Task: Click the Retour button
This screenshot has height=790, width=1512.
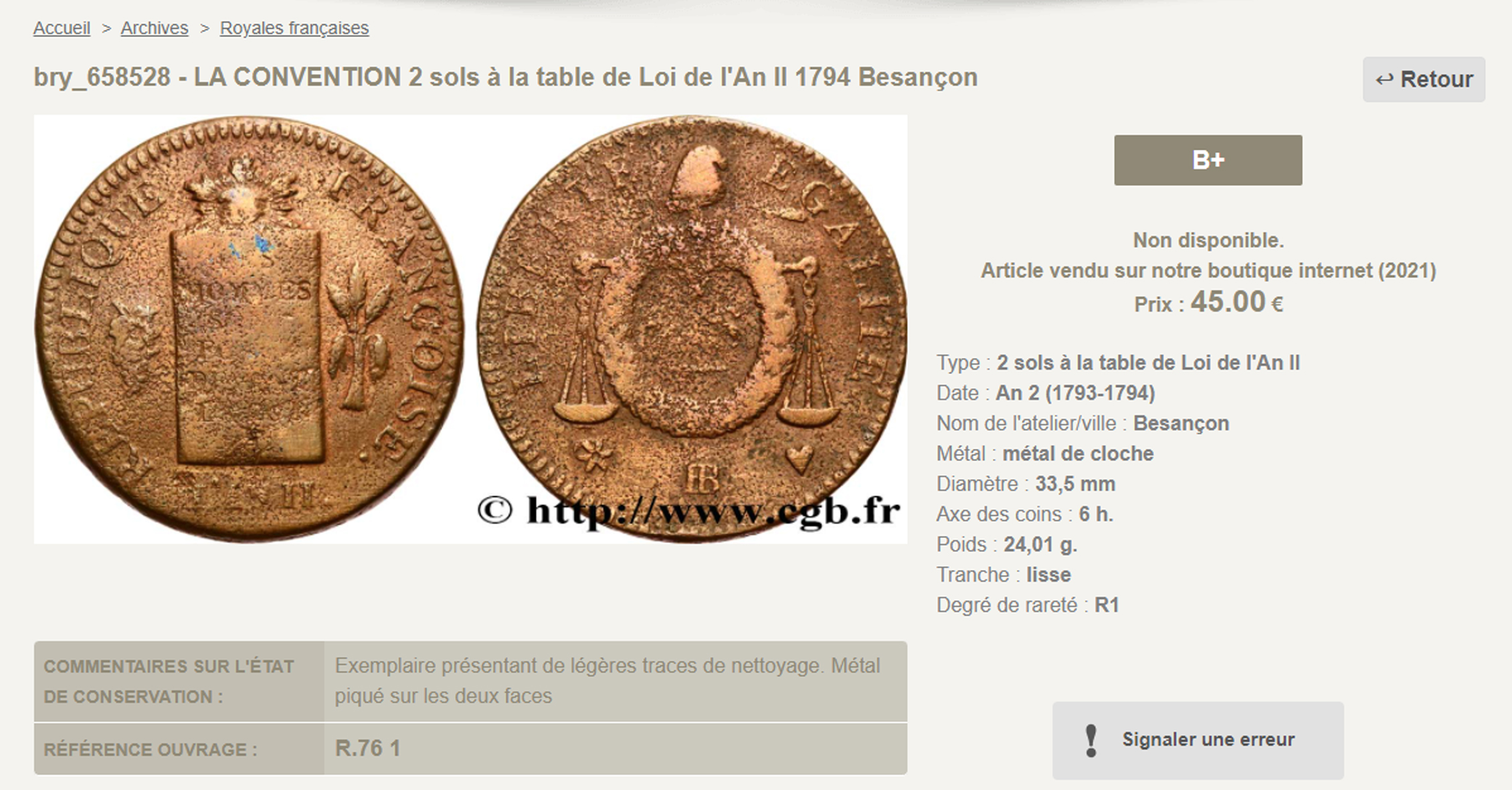Action: (1424, 80)
